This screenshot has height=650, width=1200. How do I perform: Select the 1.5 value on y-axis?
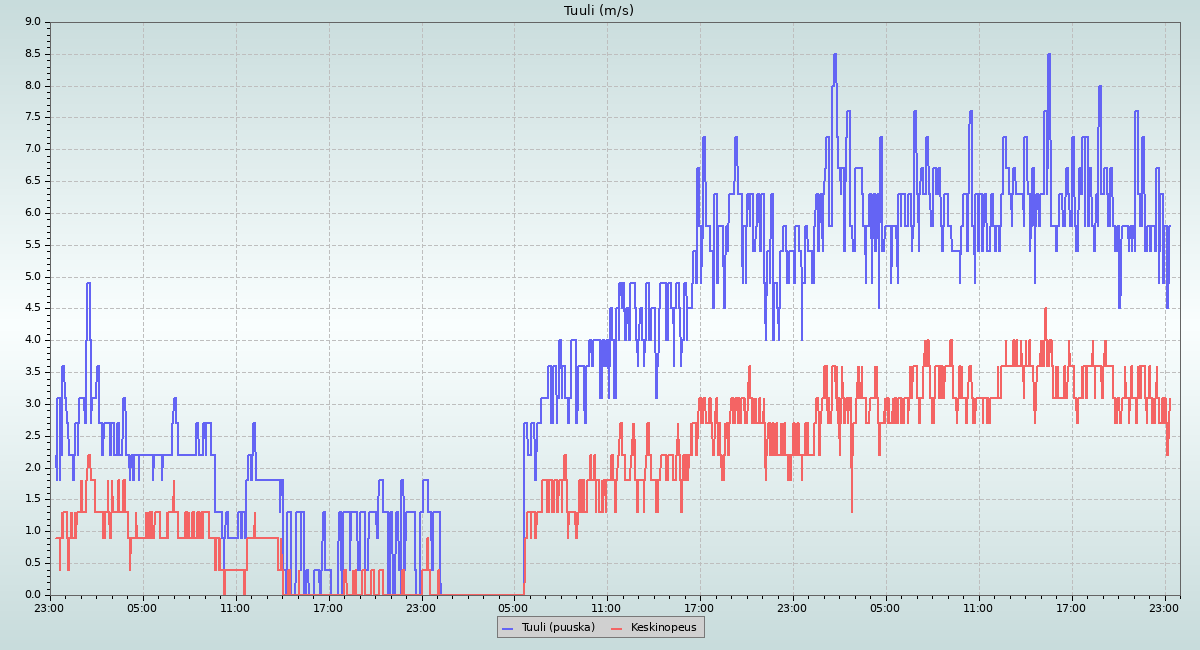pos(32,499)
